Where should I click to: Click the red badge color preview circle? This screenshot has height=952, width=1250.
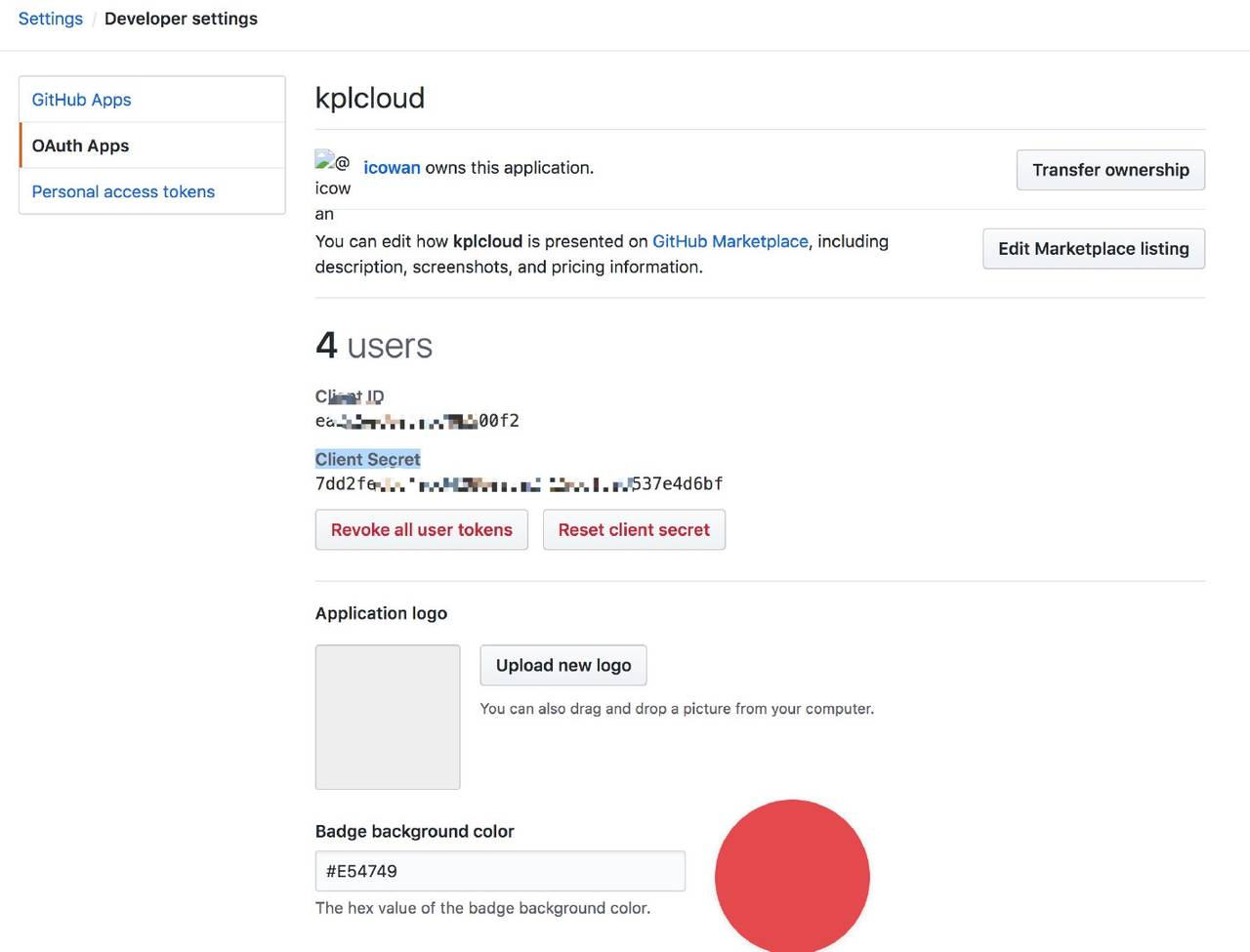click(x=792, y=876)
